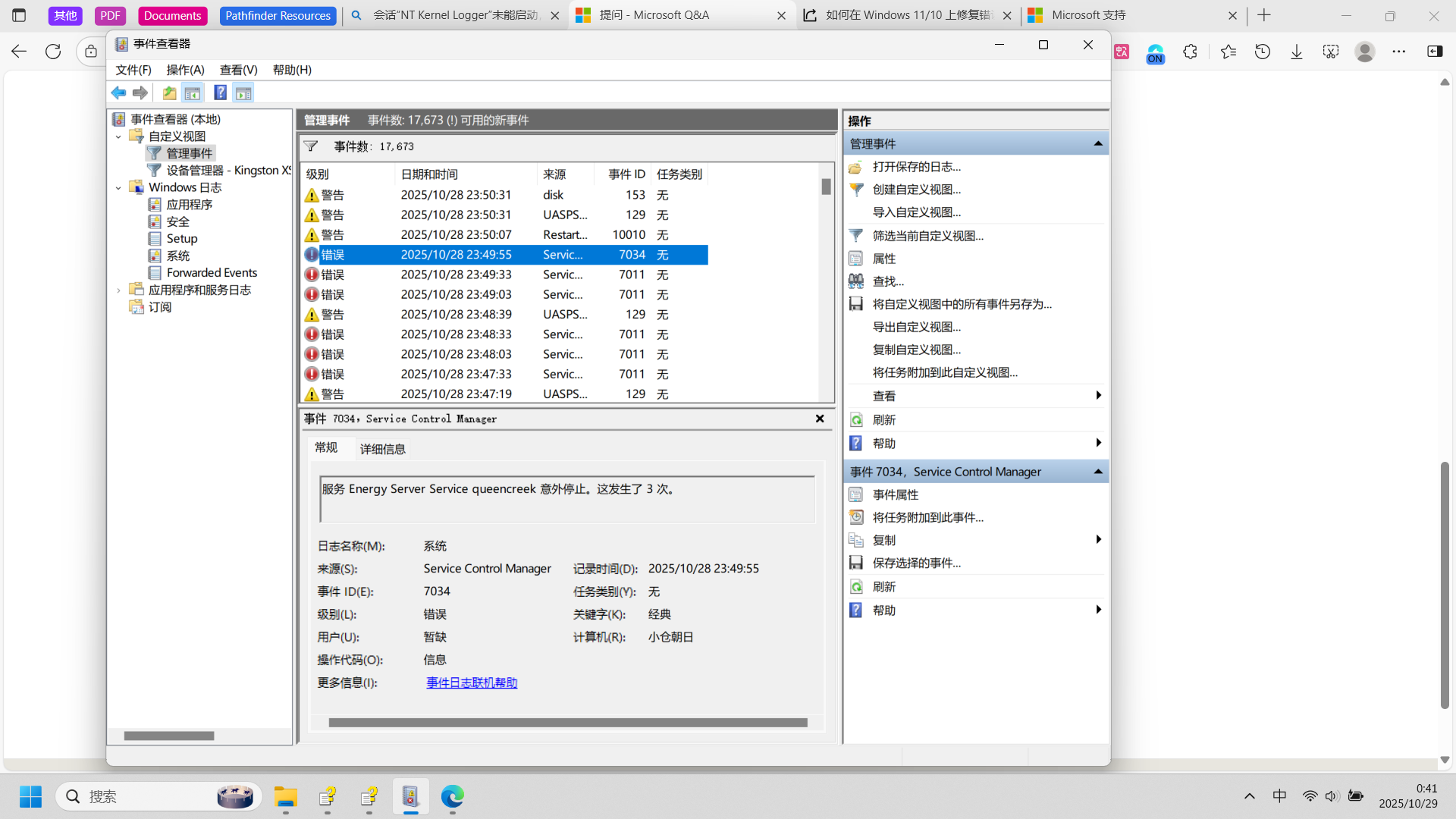
Task: Switch to the 详细信息 tab
Action: 382,449
